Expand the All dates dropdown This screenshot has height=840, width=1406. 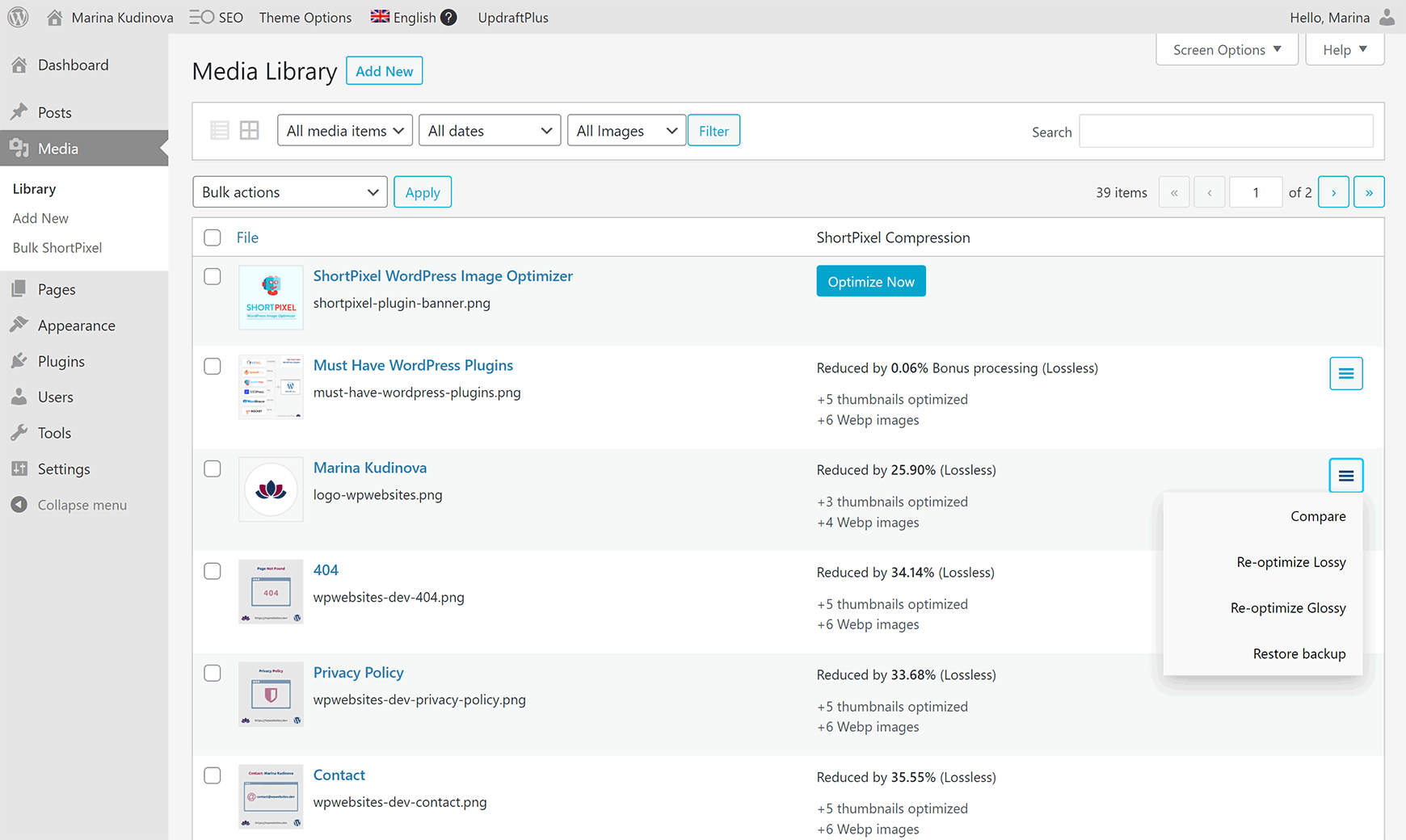490,130
